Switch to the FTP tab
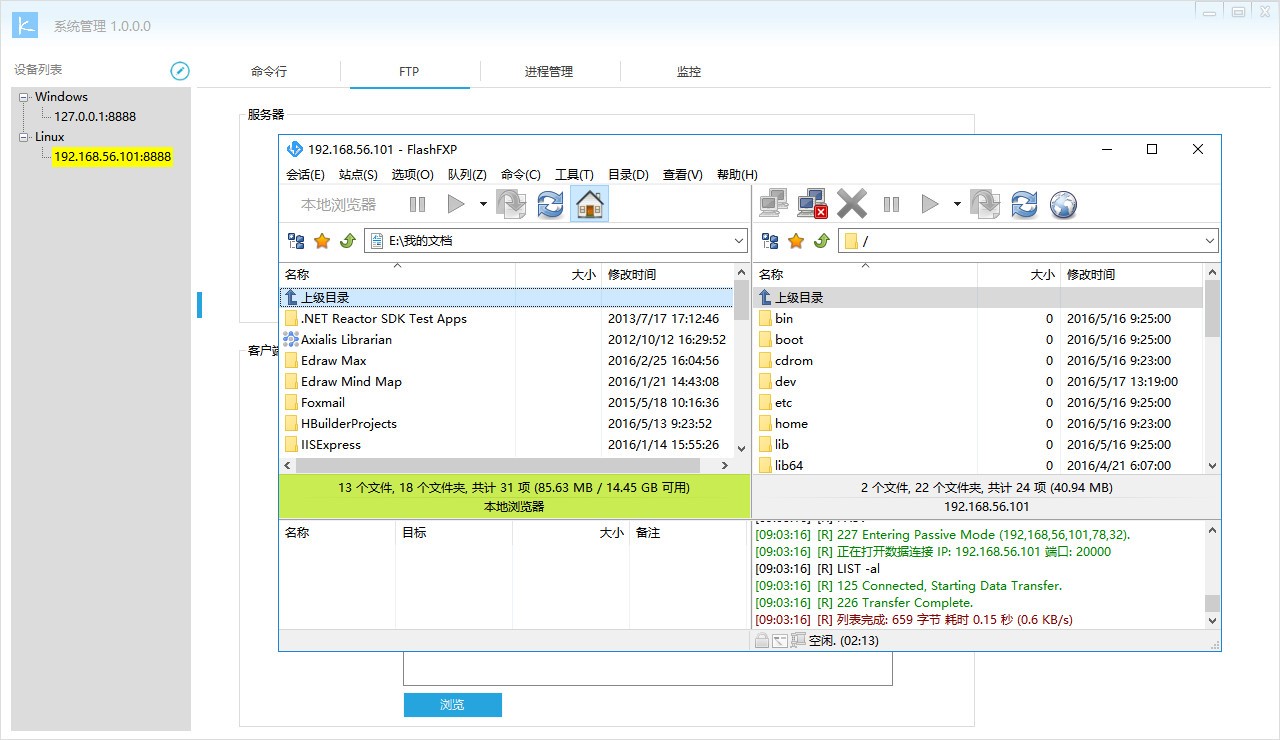The width and height of the screenshot is (1280, 740). [409, 72]
